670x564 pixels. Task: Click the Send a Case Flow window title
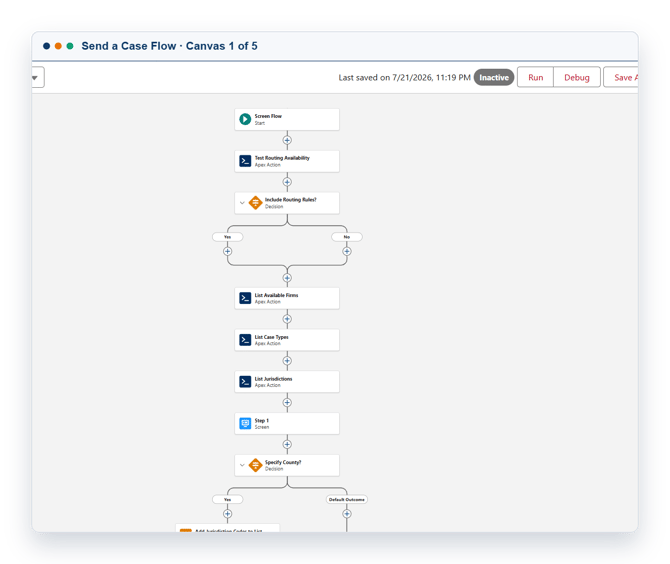pyautogui.click(x=169, y=46)
